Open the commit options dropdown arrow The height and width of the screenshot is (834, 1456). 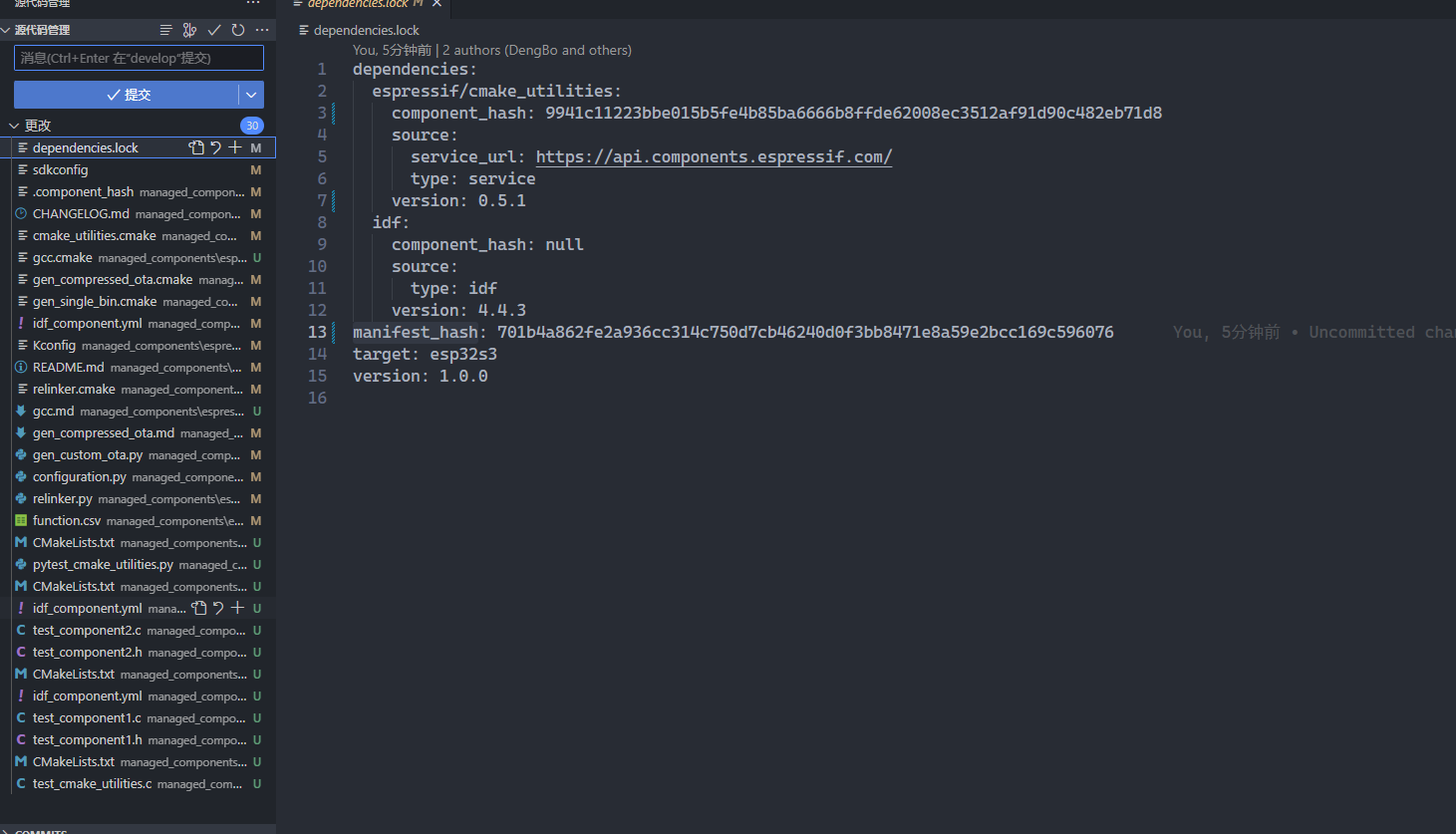tap(251, 95)
